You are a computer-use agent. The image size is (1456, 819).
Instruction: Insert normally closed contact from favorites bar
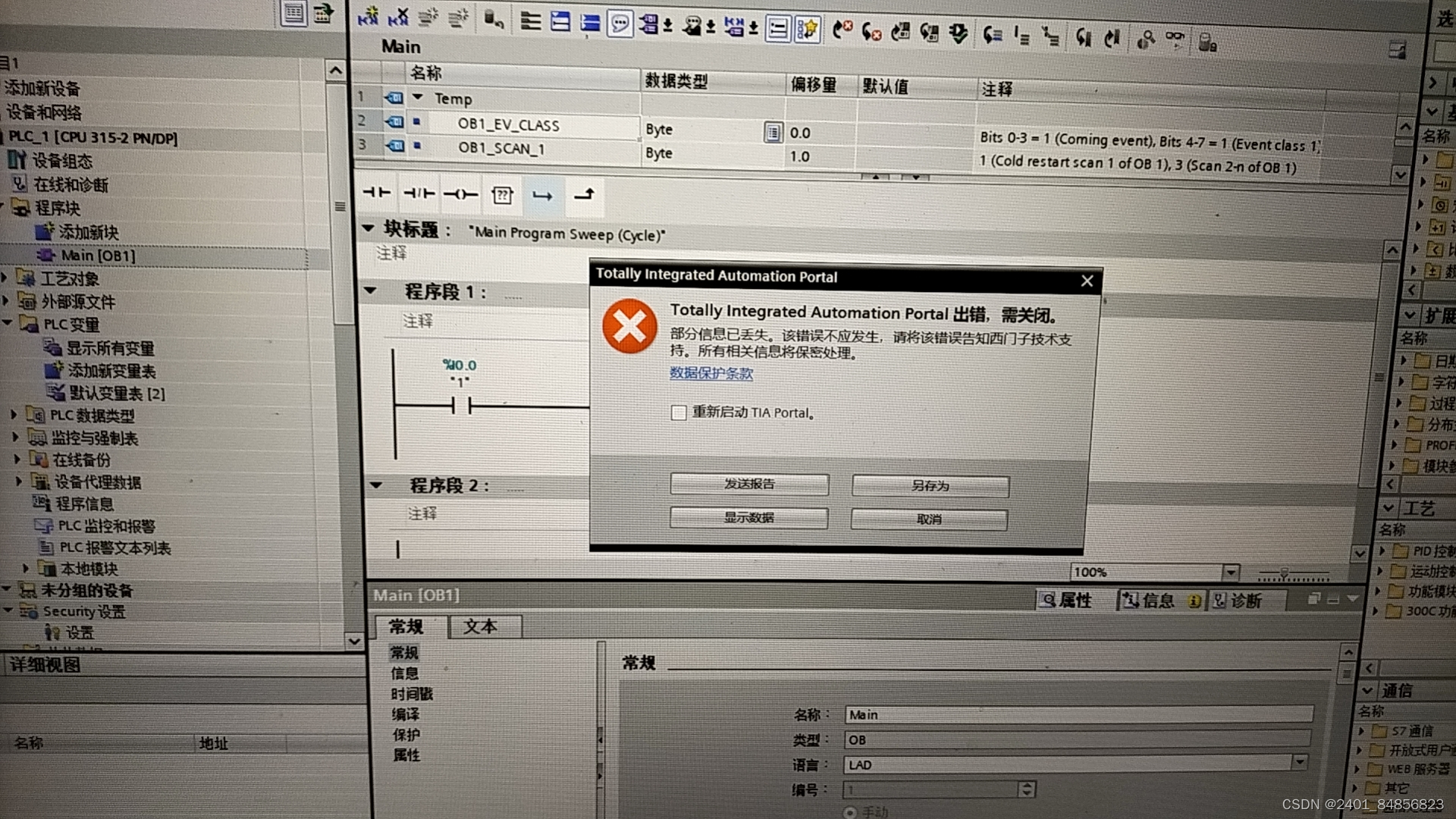419,194
